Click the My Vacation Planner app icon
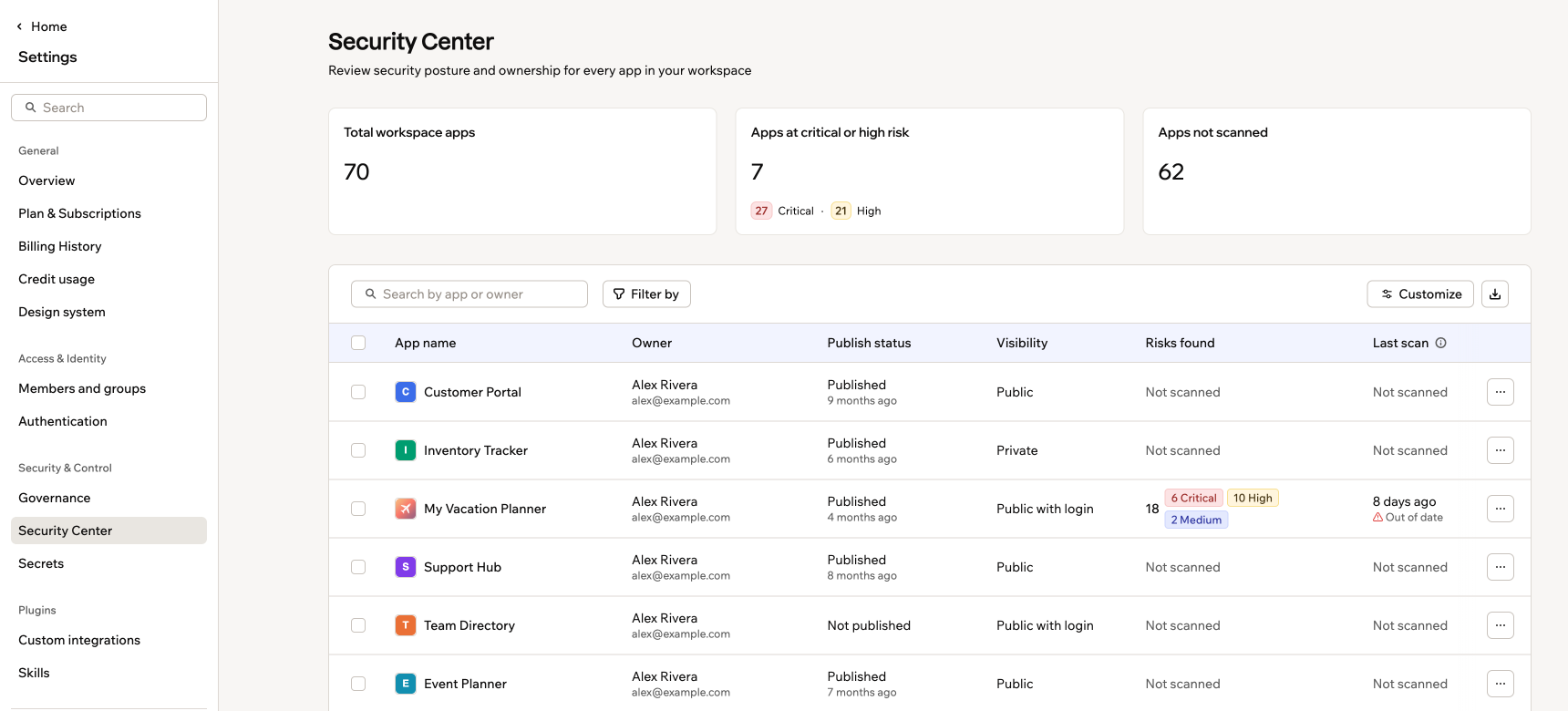 click(406, 509)
